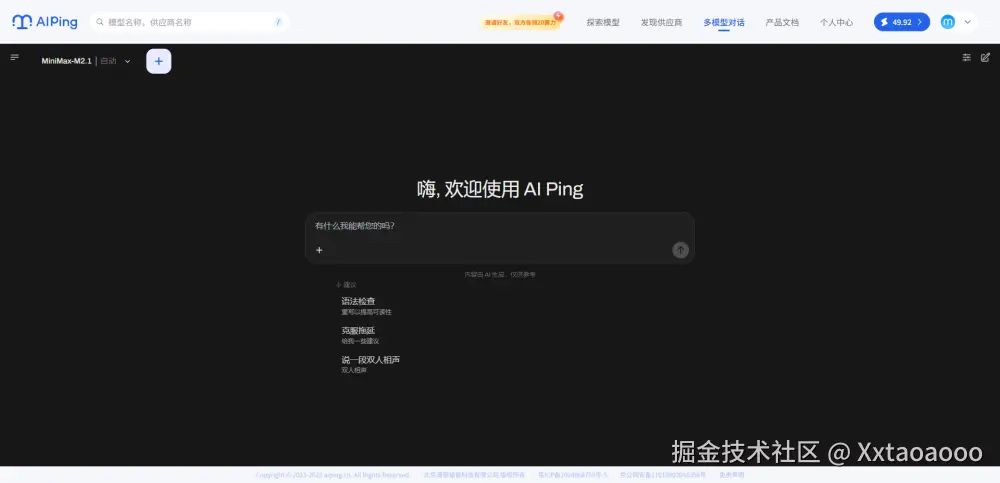Select 多模型对话 navigation item
Screen dimensions: 1000x483
pos(724,22)
